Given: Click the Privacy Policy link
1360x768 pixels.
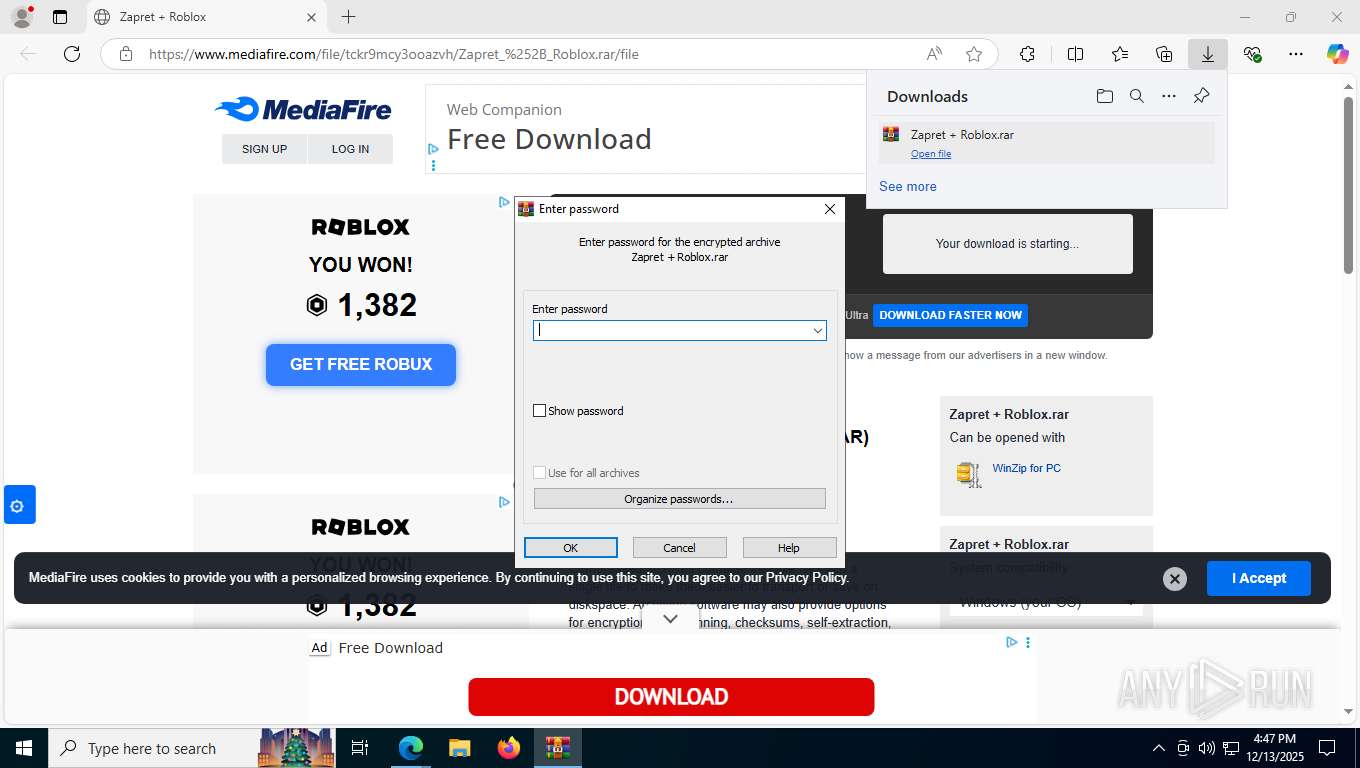Looking at the screenshot, I should (x=807, y=577).
